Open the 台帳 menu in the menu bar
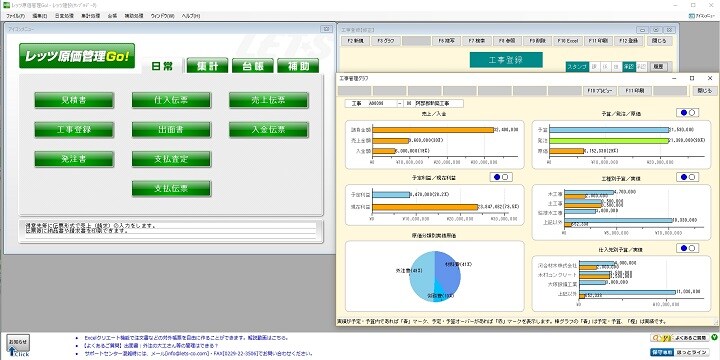 coord(112,16)
